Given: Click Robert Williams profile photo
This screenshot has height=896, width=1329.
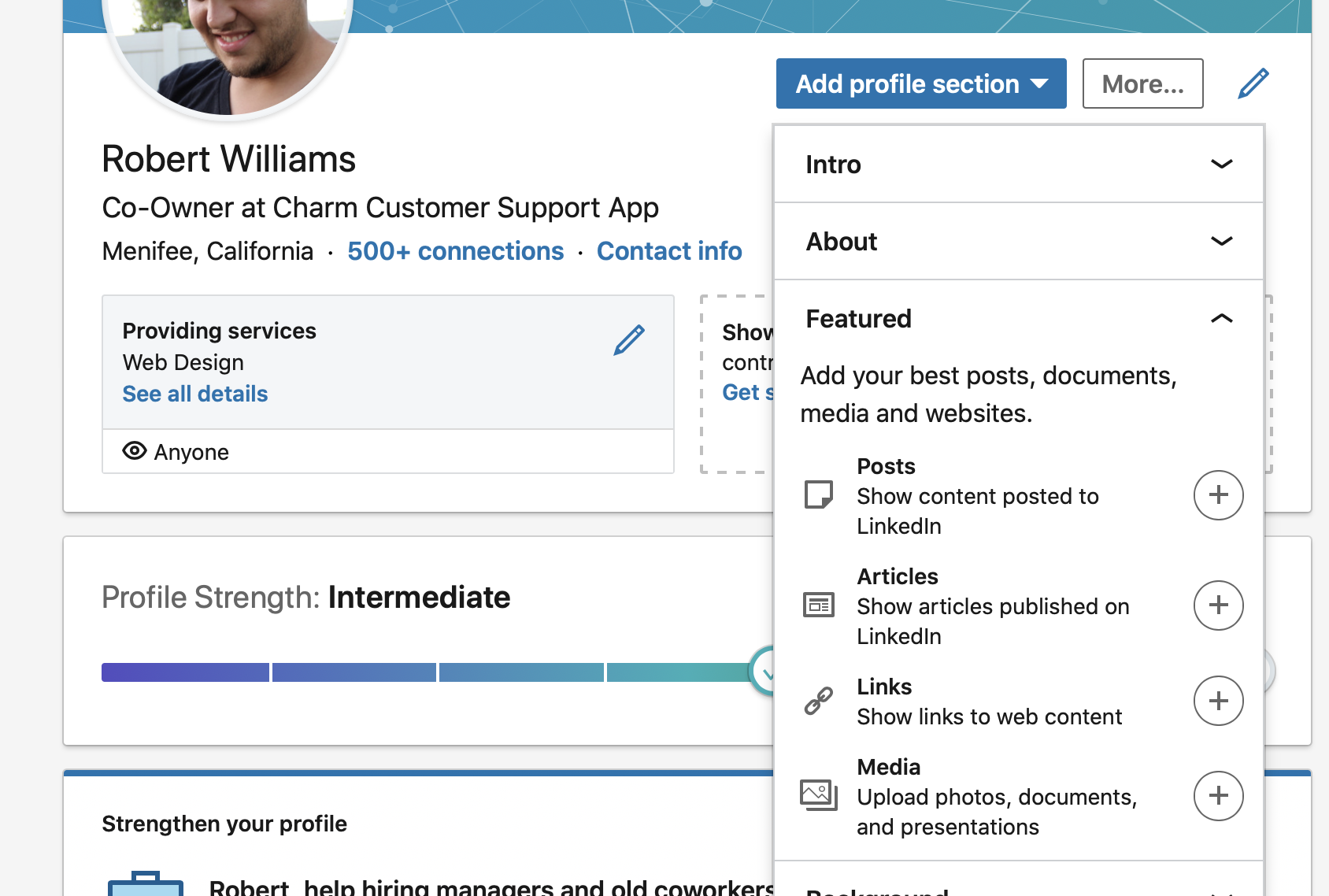Looking at the screenshot, I should click(x=227, y=47).
